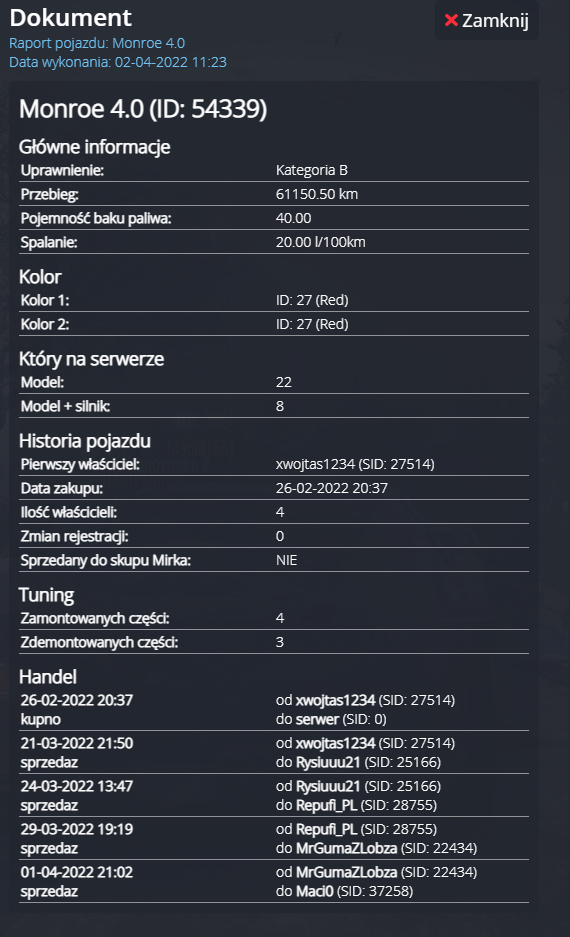
Task: Select the serwer name in the kupno row
Action: (317, 719)
